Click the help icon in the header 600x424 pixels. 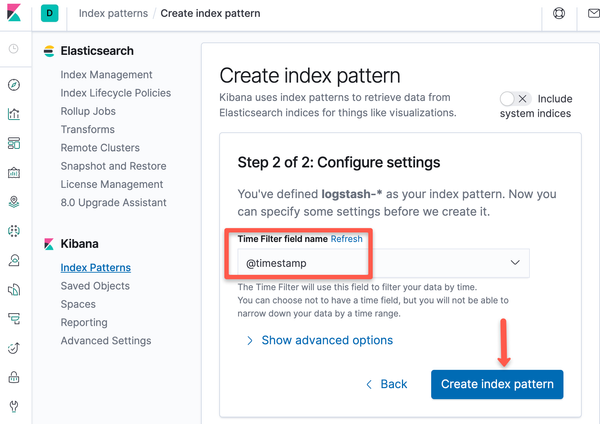[558, 15]
